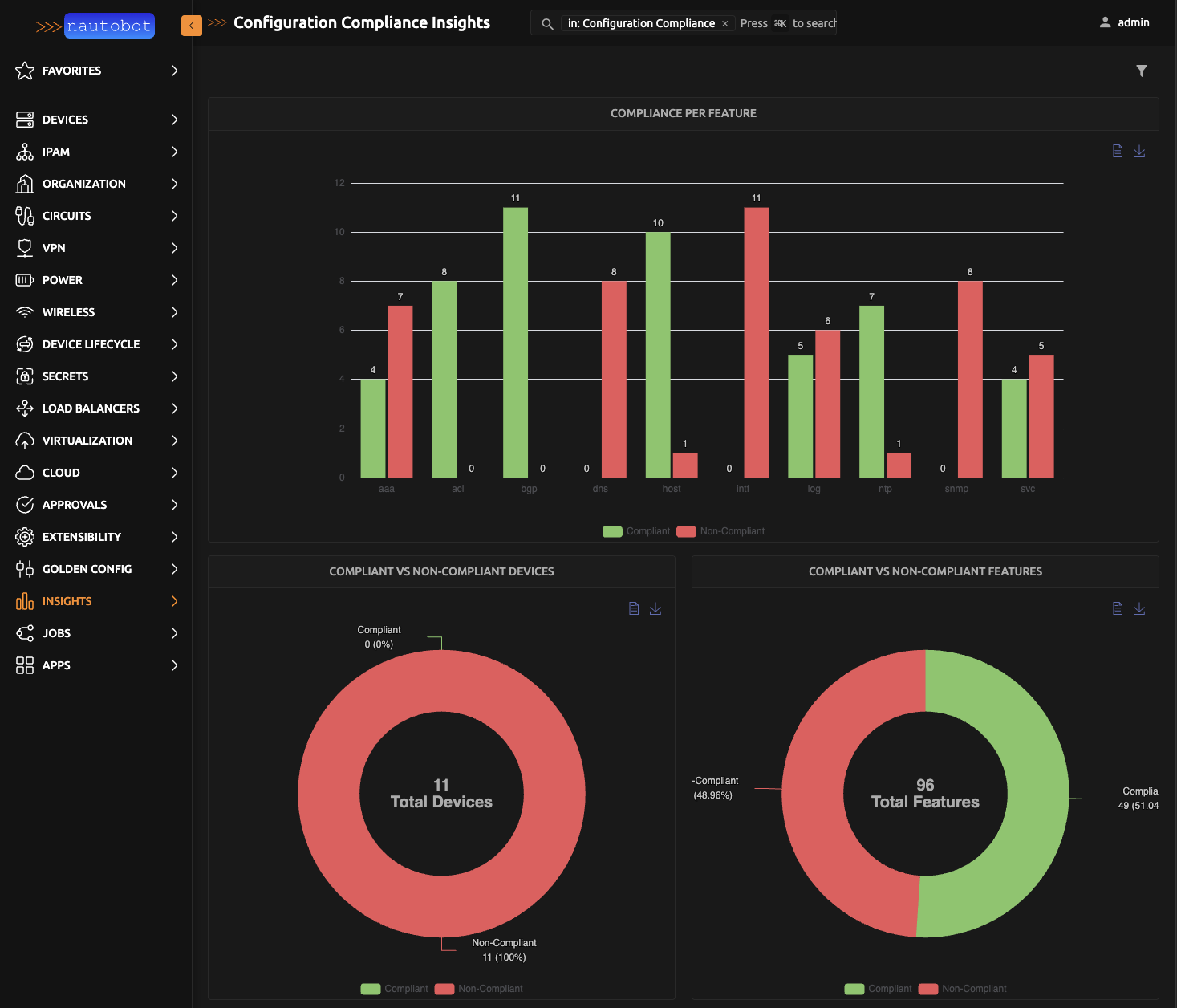
Task: Click the filter funnel icon
Action: (1141, 71)
